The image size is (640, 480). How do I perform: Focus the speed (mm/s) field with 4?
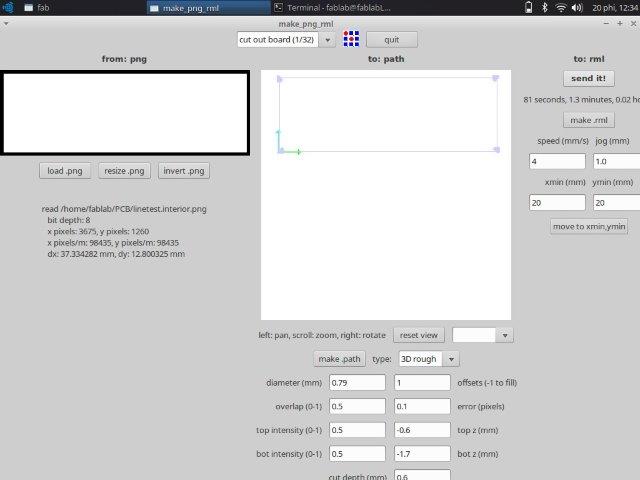pyautogui.click(x=557, y=161)
